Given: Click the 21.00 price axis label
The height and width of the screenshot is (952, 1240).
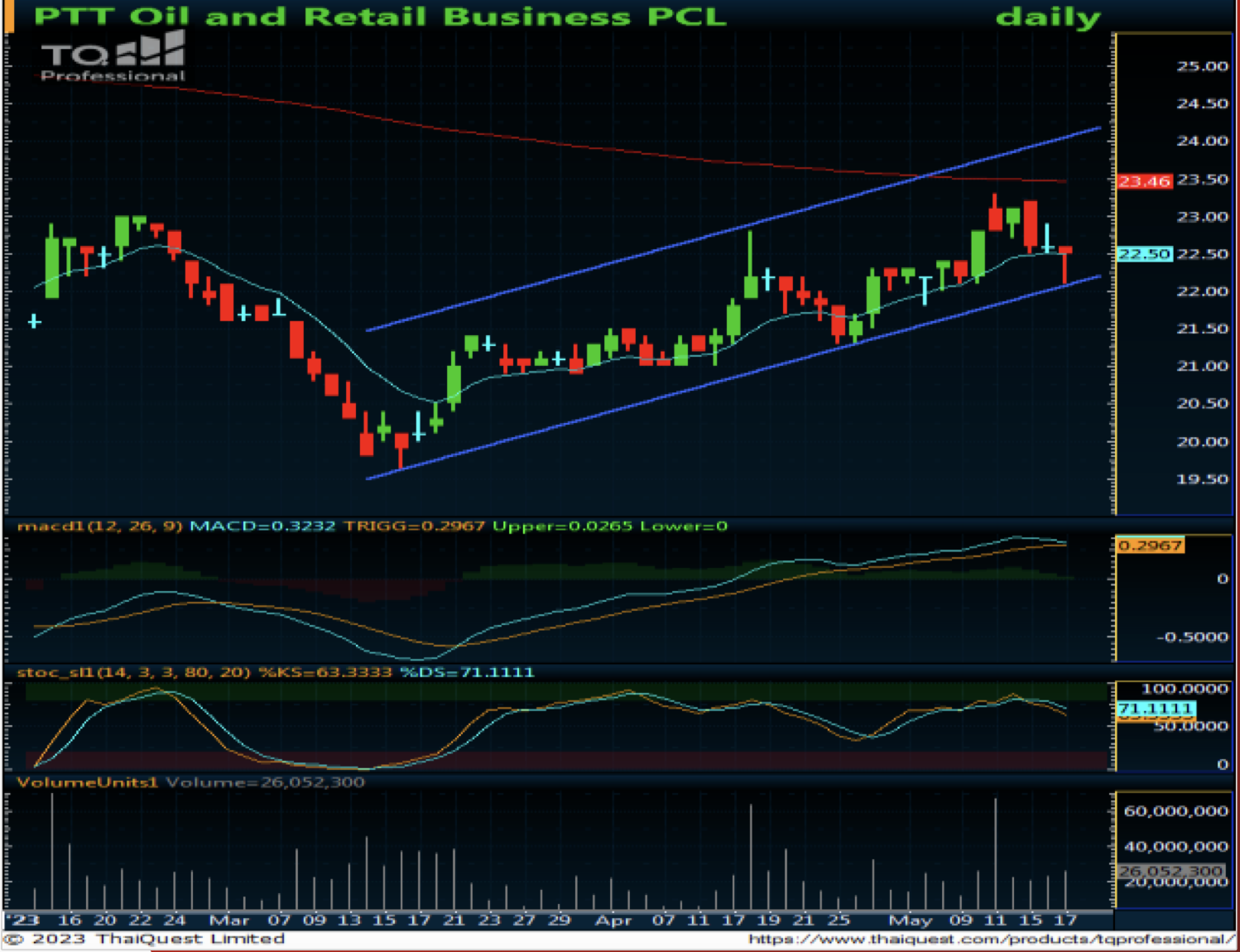Looking at the screenshot, I should 1203,366.
